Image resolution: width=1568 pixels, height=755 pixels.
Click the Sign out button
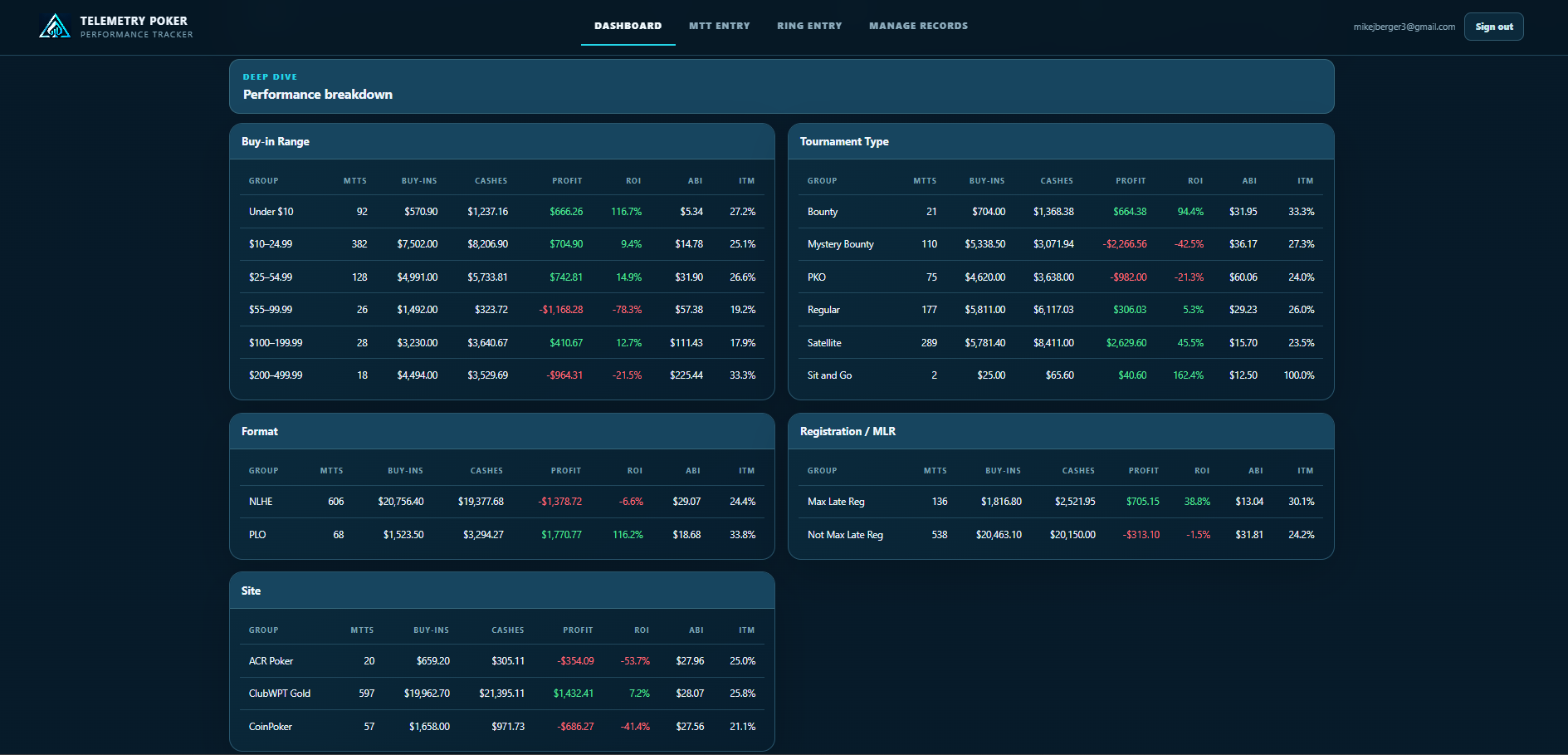pos(1494,27)
